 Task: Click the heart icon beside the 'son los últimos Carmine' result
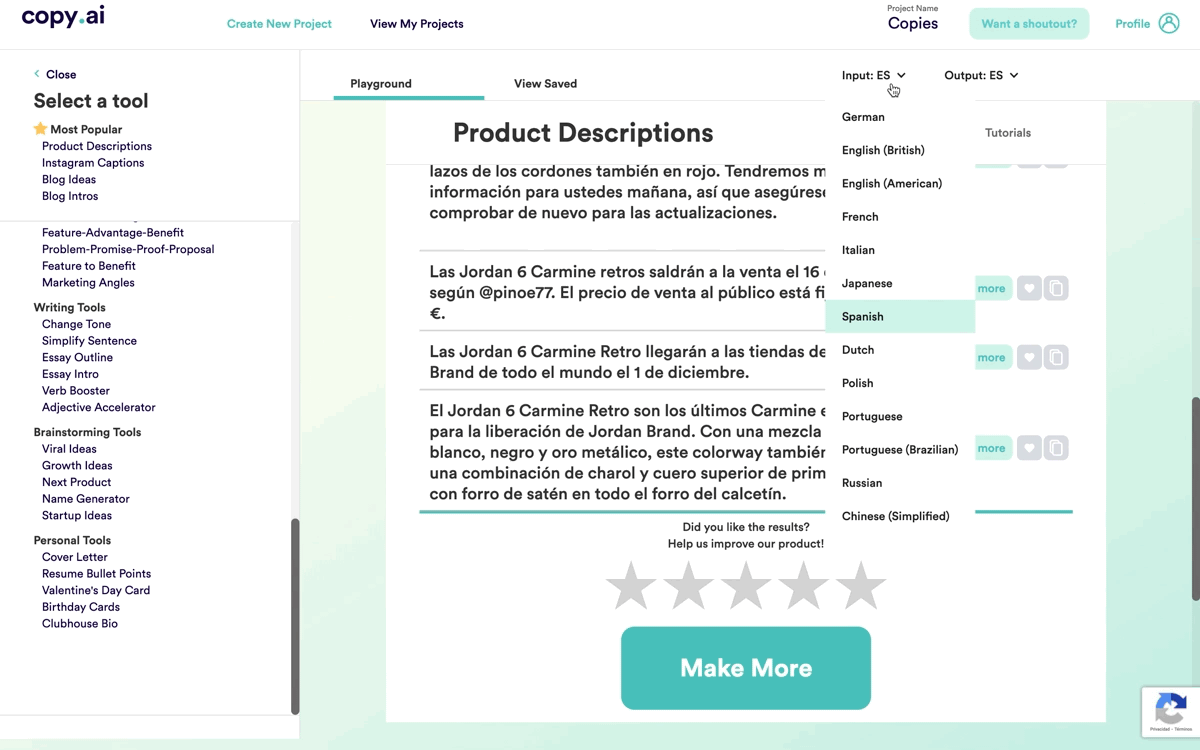tap(1029, 448)
